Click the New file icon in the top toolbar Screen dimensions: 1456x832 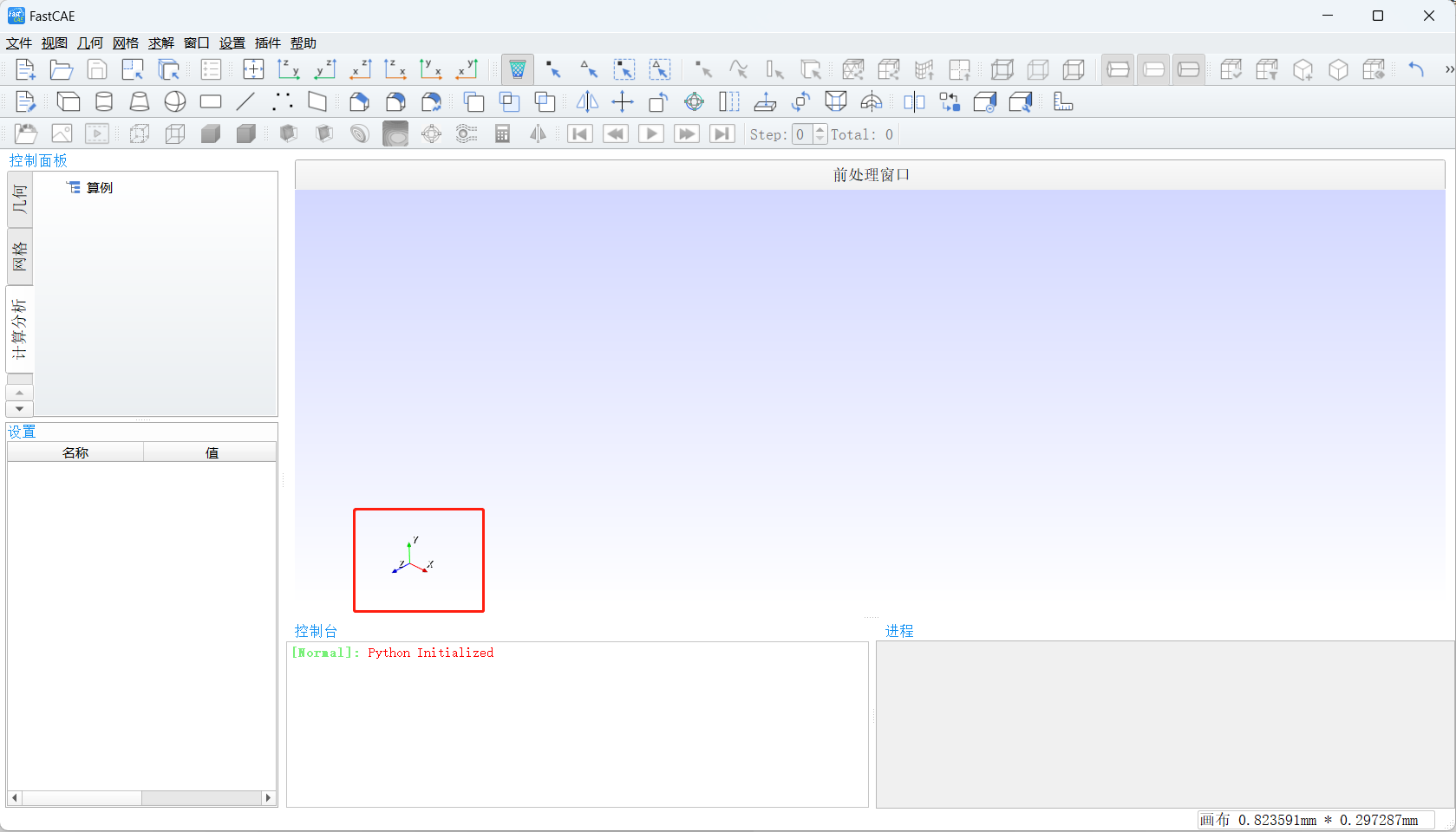click(x=25, y=69)
